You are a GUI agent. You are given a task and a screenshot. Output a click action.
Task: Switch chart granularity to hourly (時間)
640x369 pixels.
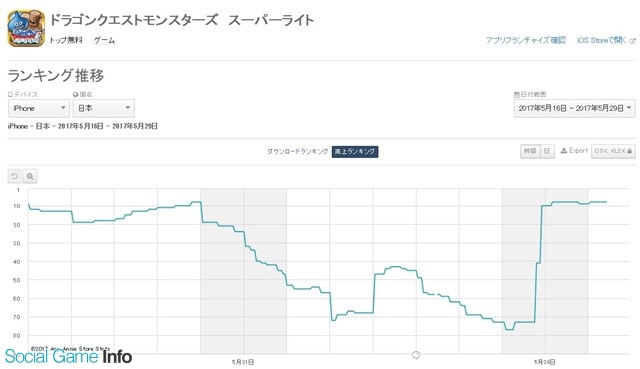coord(530,151)
